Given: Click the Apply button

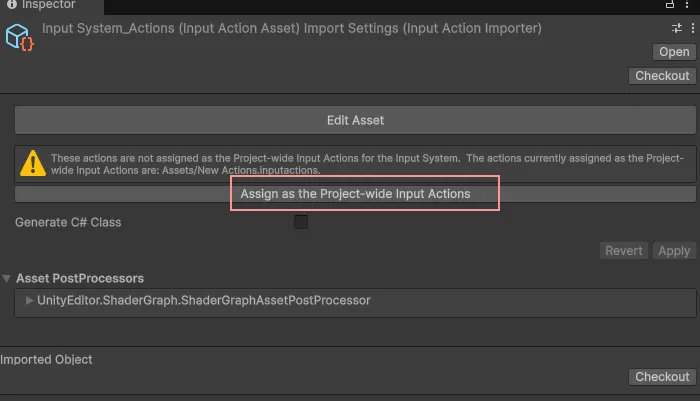Looking at the screenshot, I should coord(674,251).
